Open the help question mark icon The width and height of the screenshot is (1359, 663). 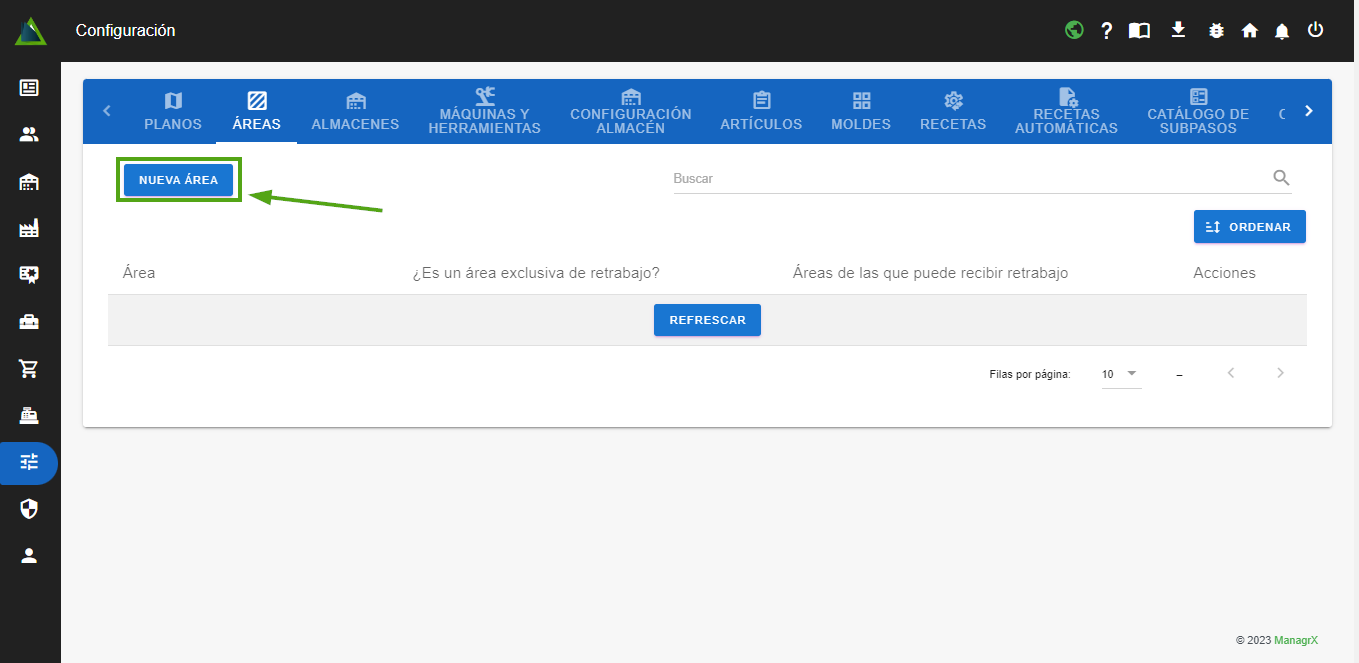(1107, 31)
